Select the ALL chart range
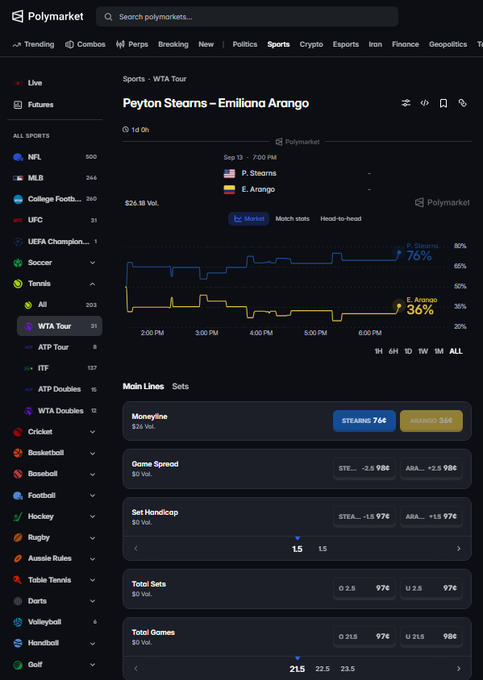The image size is (483, 680). coord(456,351)
